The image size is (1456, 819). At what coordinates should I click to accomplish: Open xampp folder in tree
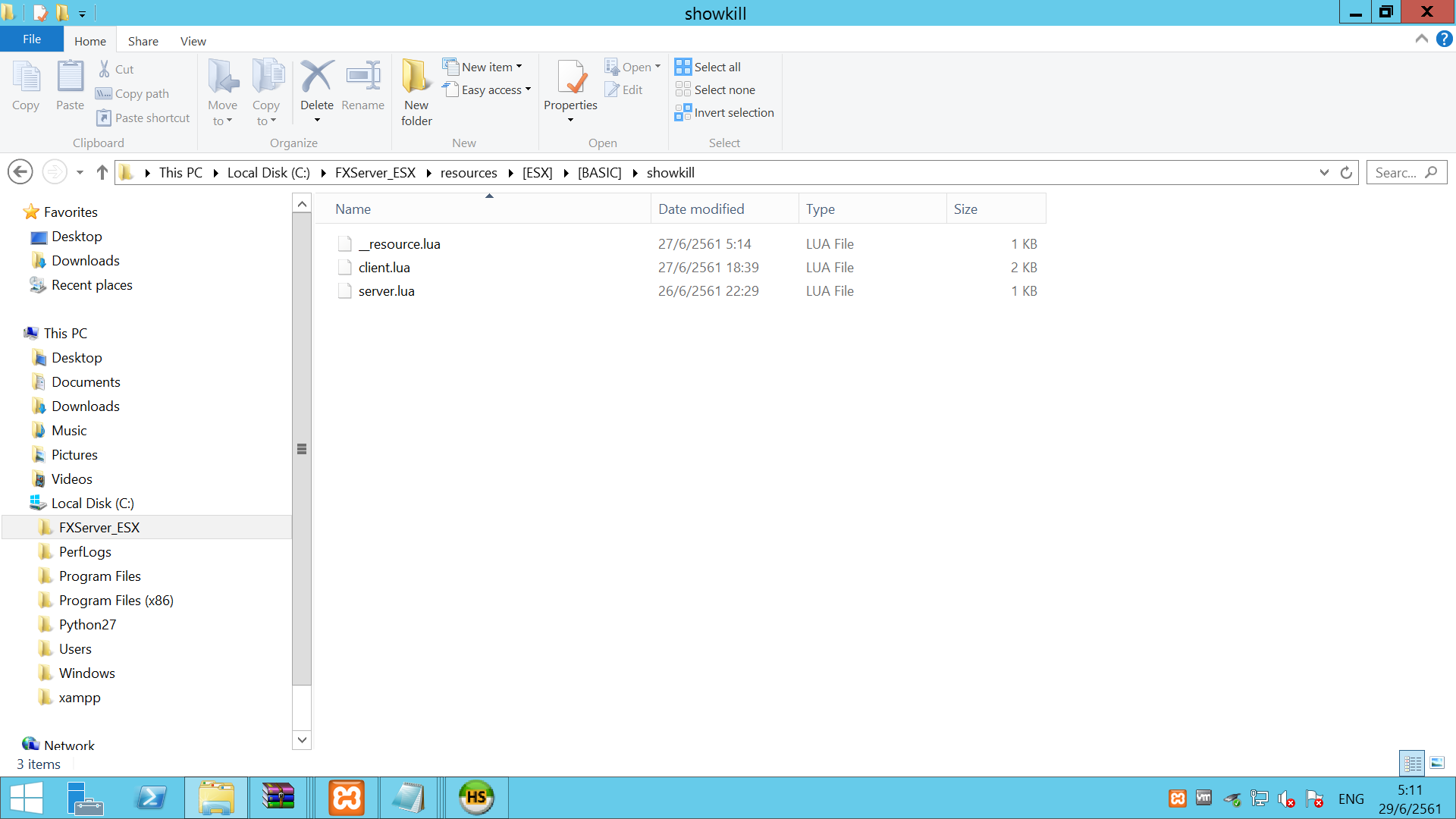coord(80,697)
